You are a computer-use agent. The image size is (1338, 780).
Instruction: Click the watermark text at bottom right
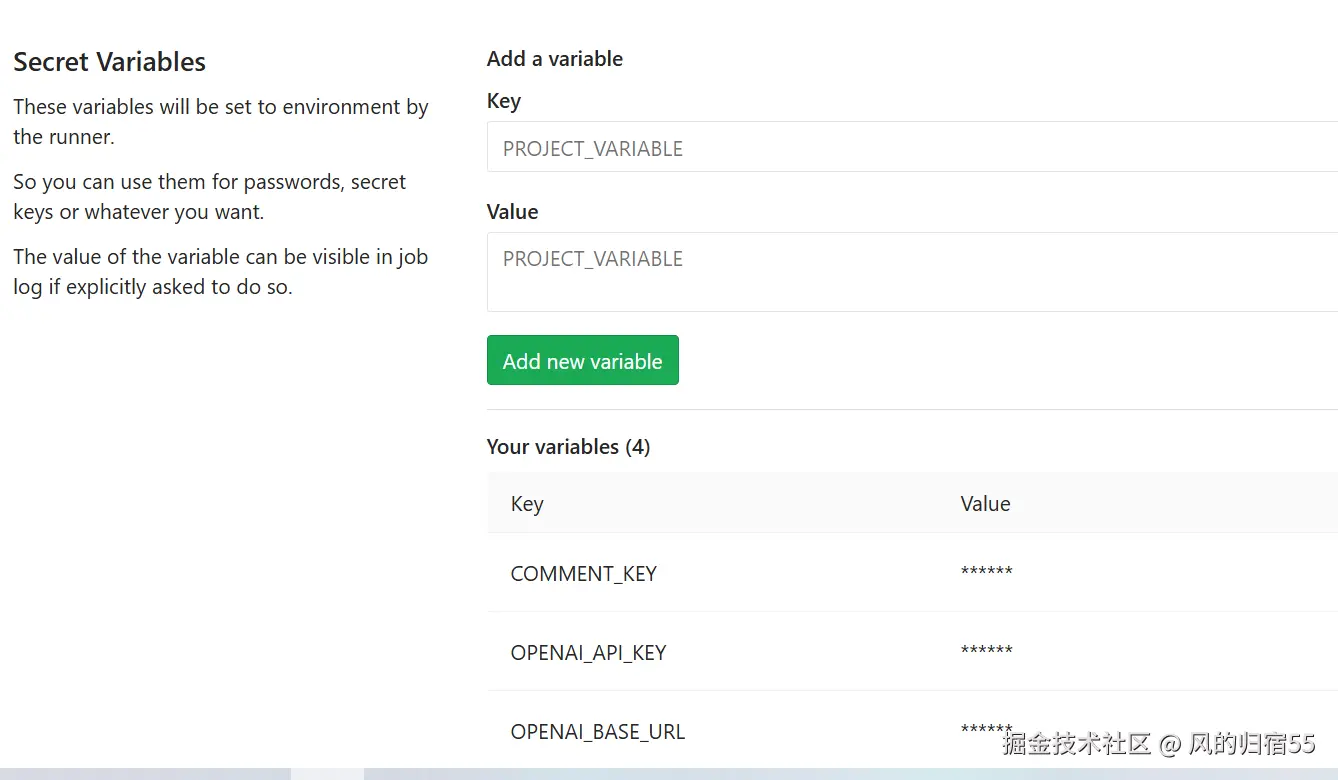[1158, 744]
